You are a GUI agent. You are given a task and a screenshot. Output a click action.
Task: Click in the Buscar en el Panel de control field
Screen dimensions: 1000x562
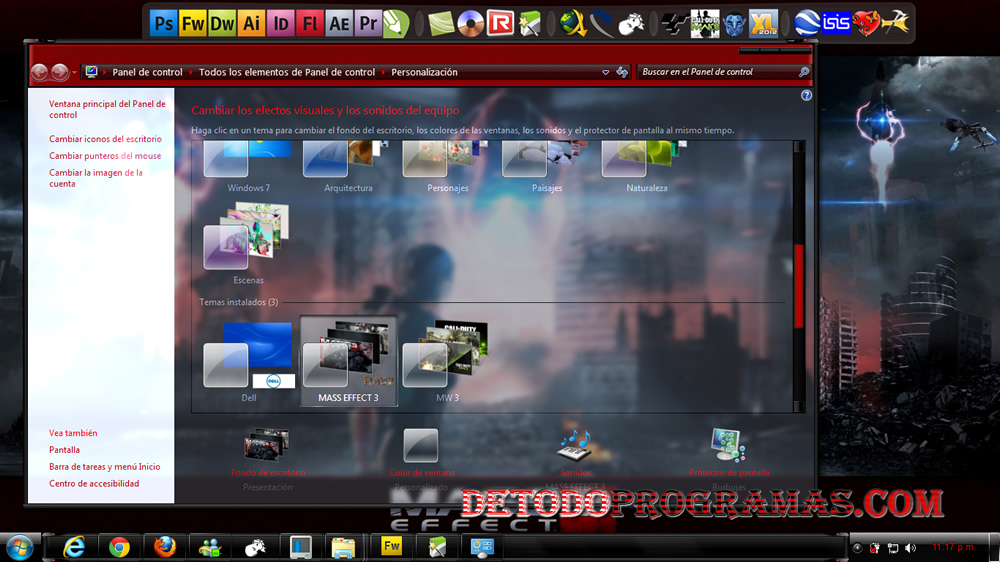718,72
